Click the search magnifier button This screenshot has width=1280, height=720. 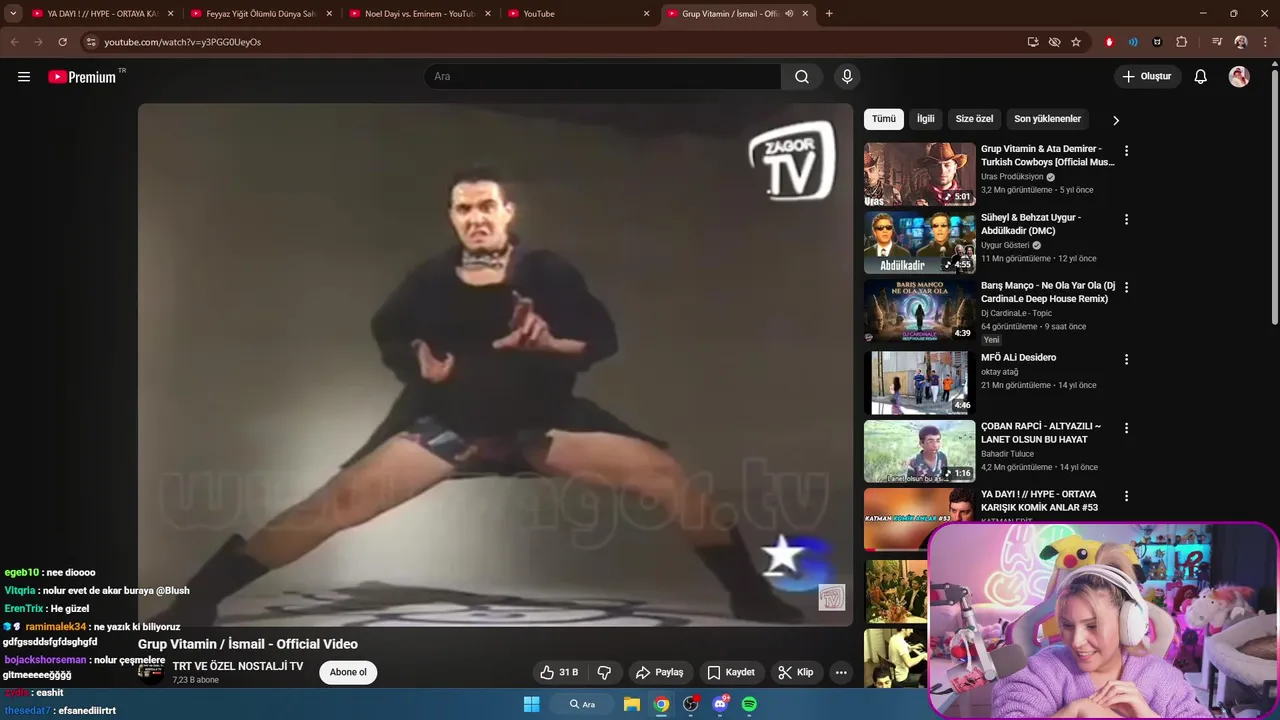click(x=802, y=77)
